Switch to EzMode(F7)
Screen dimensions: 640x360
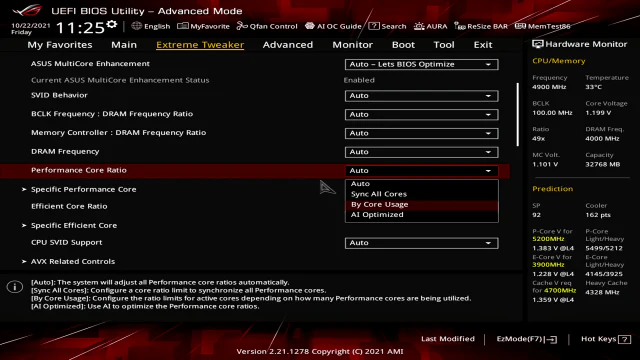click(x=527, y=339)
